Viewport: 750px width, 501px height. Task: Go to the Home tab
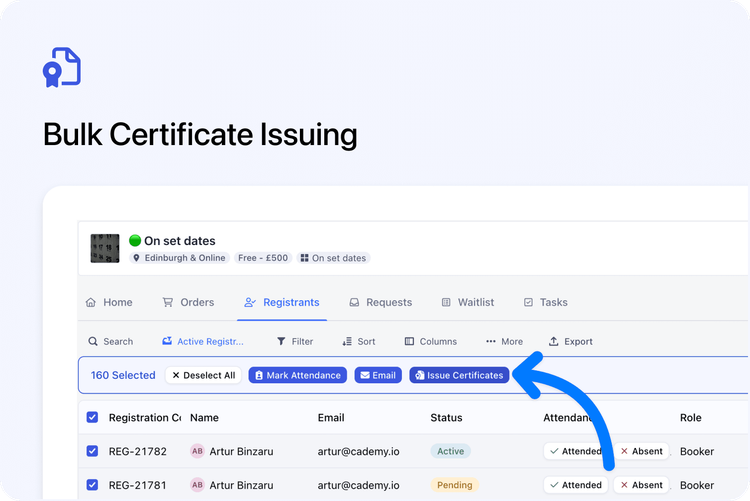tap(109, 302)
